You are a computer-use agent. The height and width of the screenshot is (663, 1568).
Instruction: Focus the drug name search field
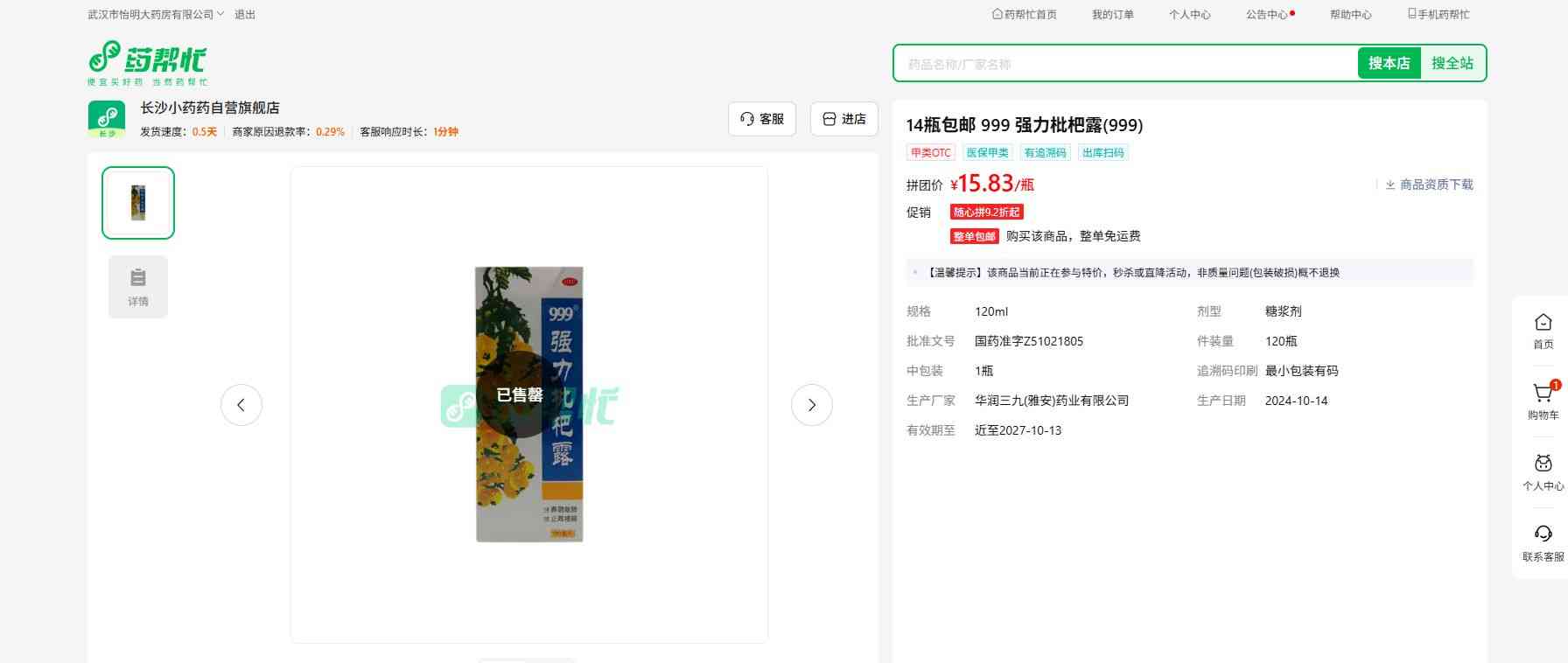click(x=1124, y=64)
